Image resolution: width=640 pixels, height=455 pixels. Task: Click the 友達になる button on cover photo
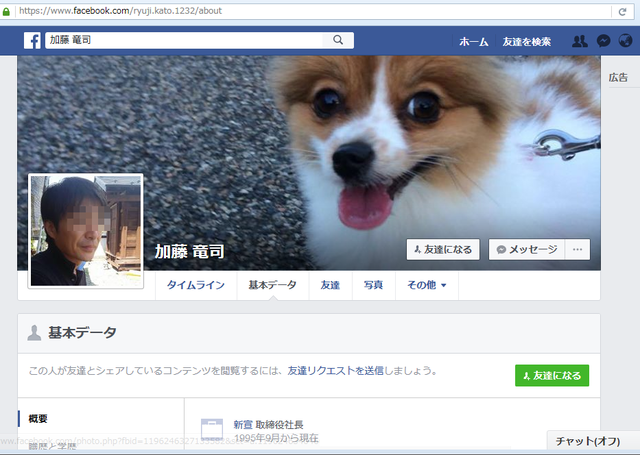click(x=443, y=249)
